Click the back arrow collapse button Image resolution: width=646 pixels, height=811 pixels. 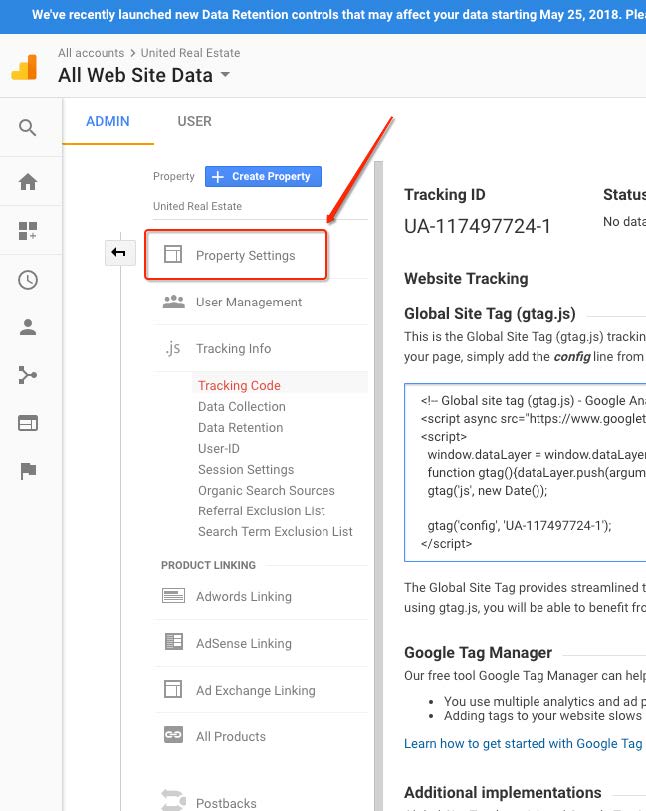[x=119, y=252]
